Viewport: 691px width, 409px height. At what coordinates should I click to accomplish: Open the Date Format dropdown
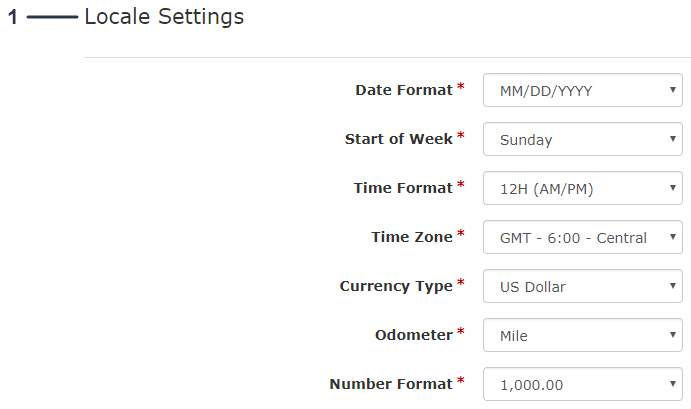582,91
